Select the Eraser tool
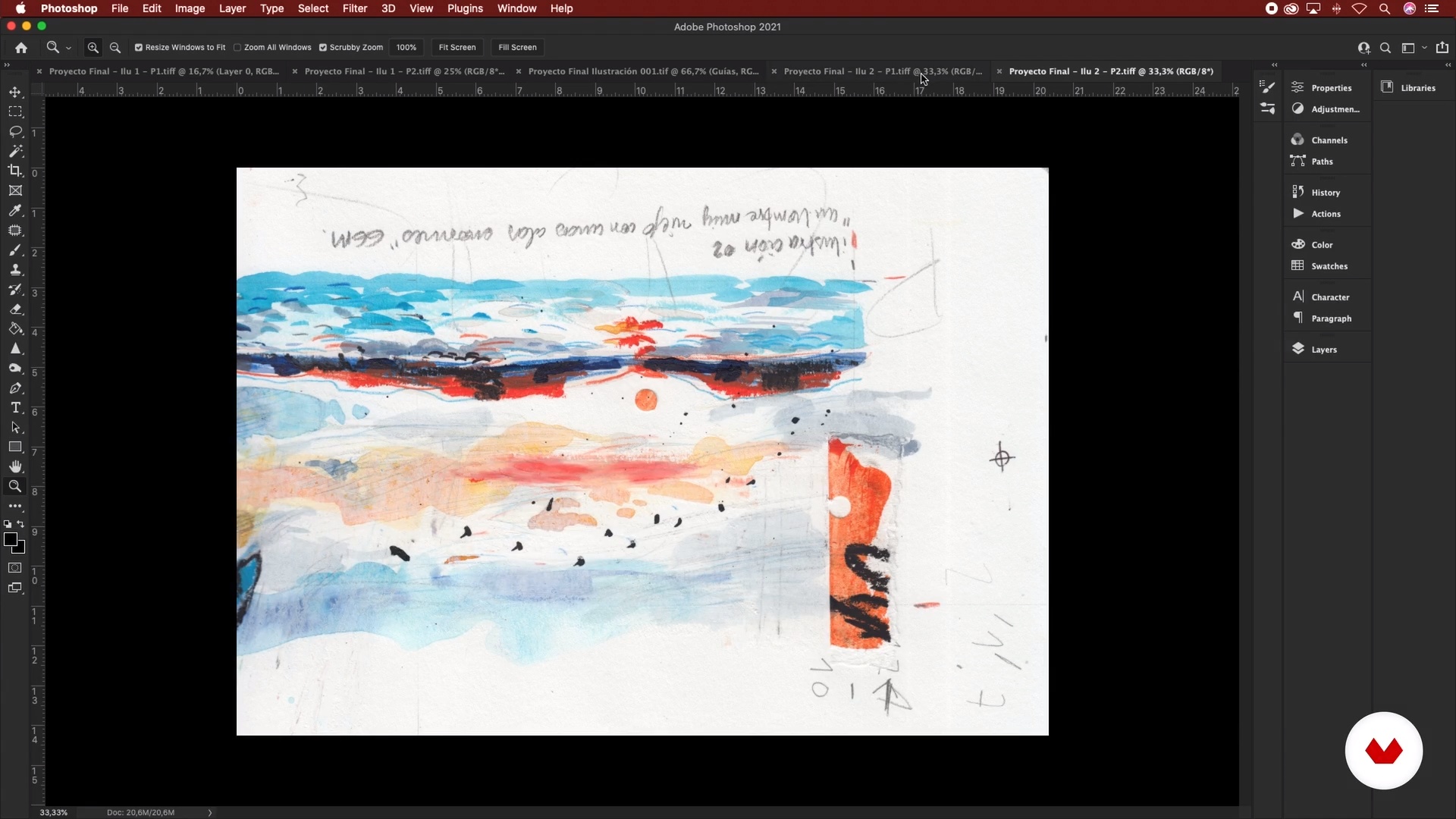The image size is (1456, 819). [x=15, y=309]
